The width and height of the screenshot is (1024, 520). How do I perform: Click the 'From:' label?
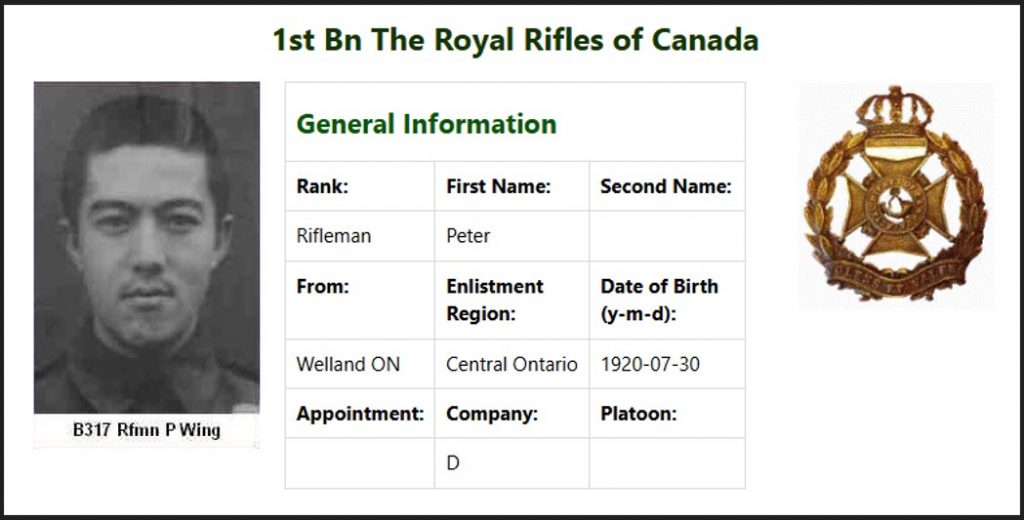click(x=322, y=286)
